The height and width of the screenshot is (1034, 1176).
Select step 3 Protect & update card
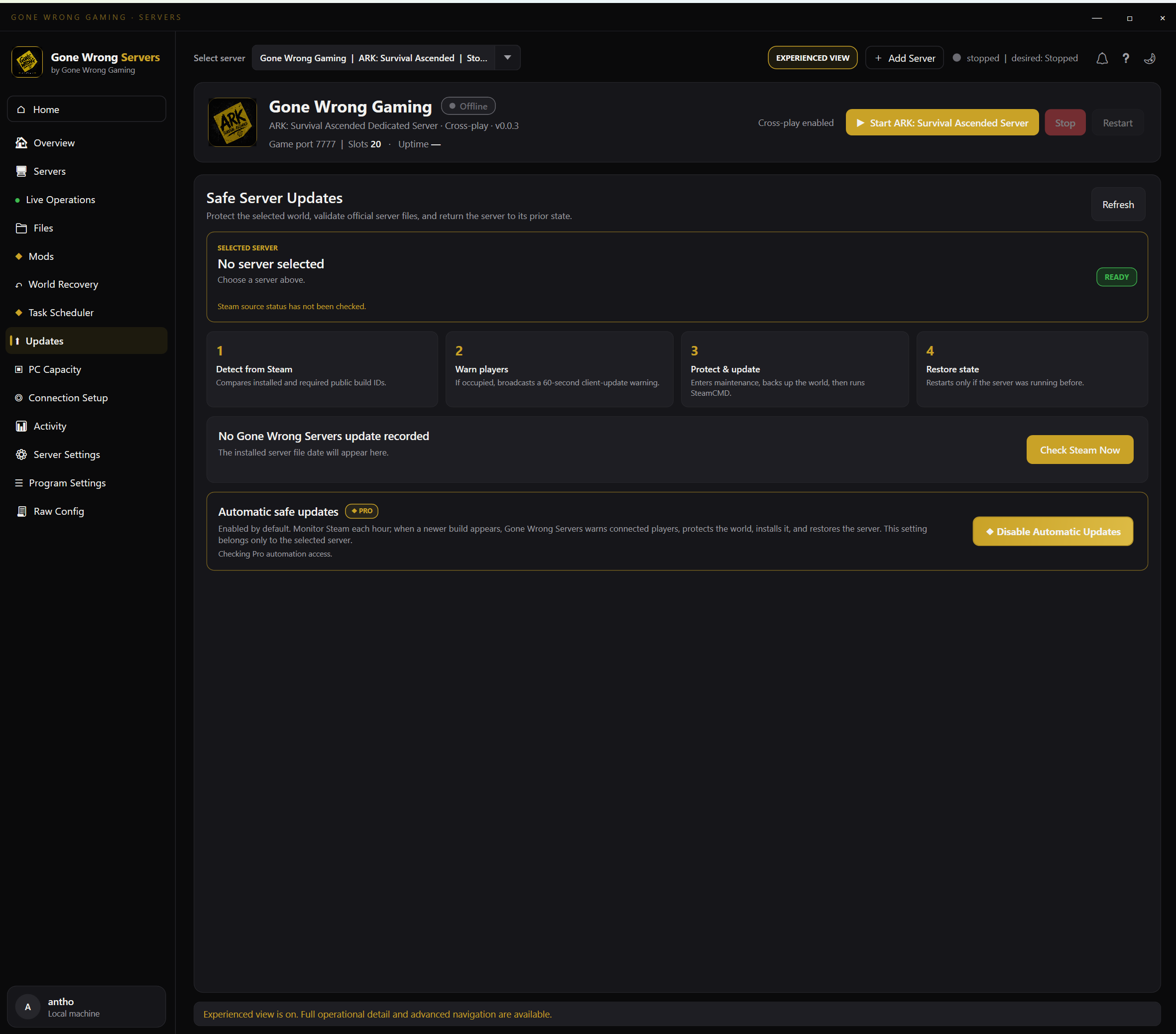(795, 369)
